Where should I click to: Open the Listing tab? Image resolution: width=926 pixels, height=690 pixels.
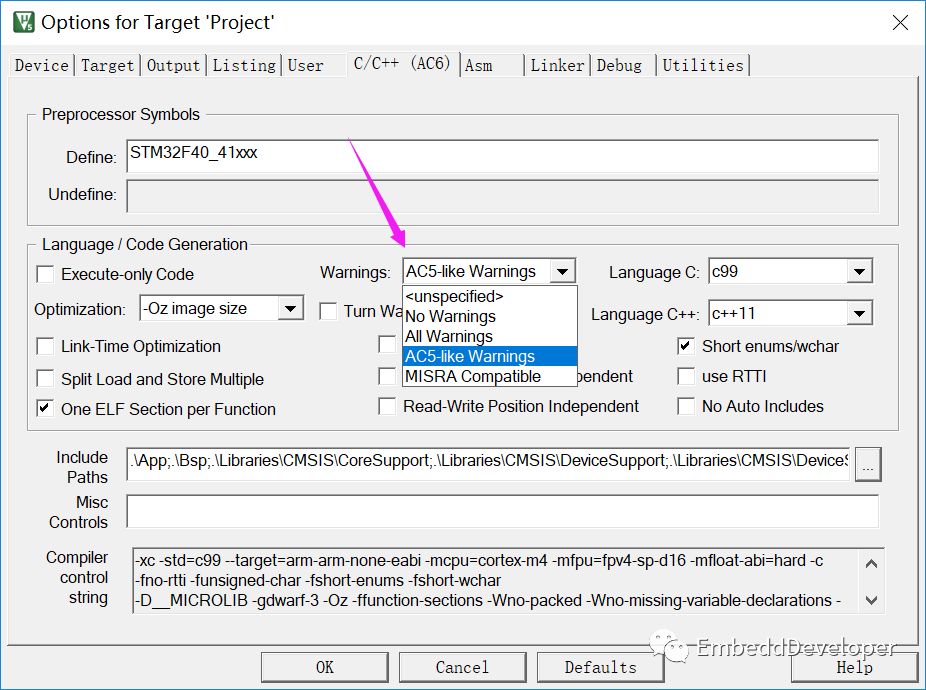coord(244,65)
